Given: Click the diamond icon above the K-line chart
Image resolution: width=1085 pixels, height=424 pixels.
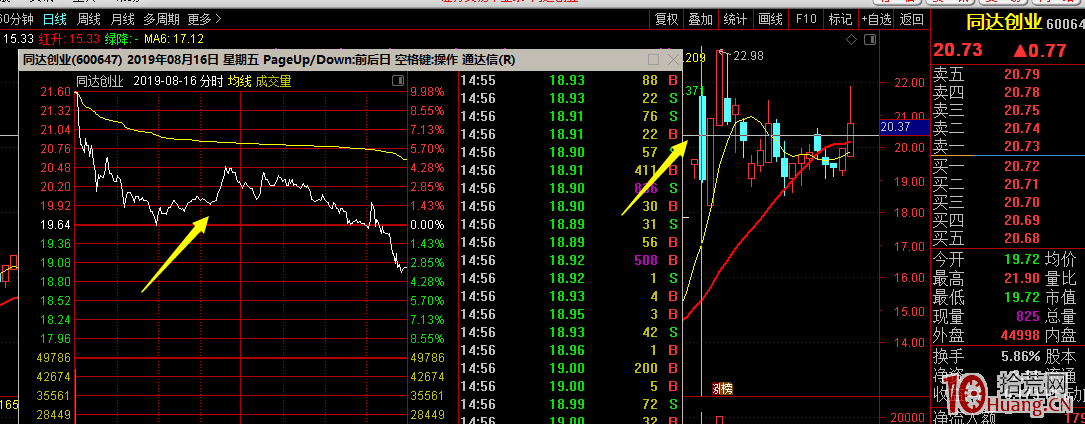Looking at the screenshot, I should [x=851, y=39].
